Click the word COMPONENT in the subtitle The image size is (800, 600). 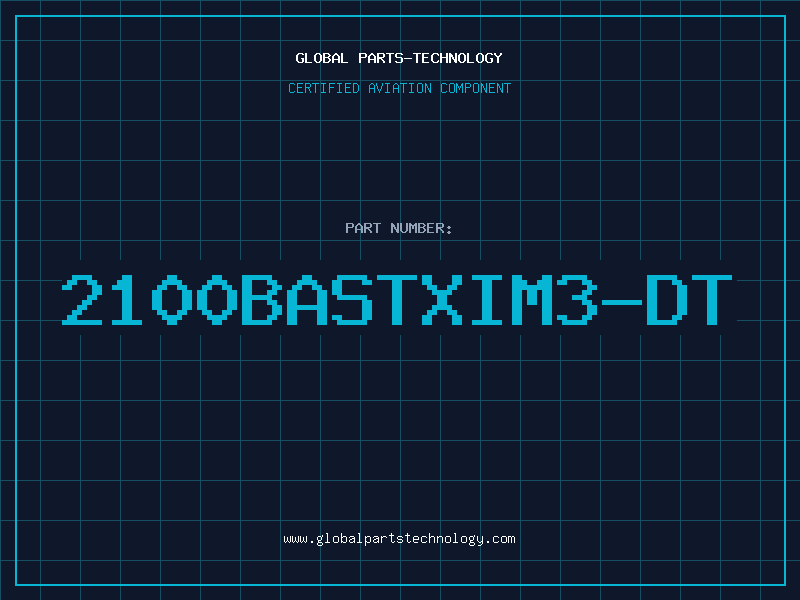tap(475, 88)
